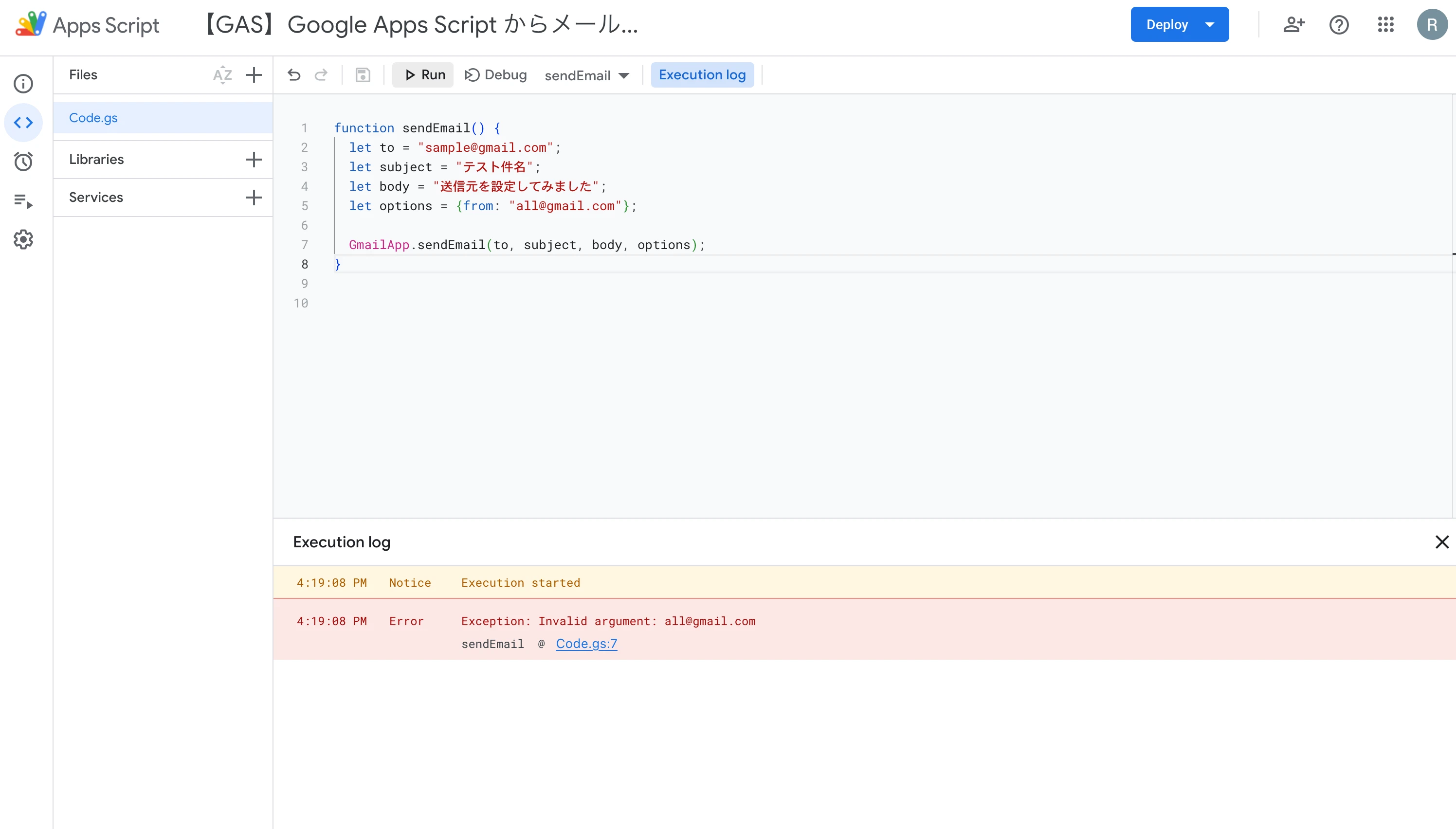Undo the last edit
Viewport: 1456px width, 829px height.
tap(293, 74)
